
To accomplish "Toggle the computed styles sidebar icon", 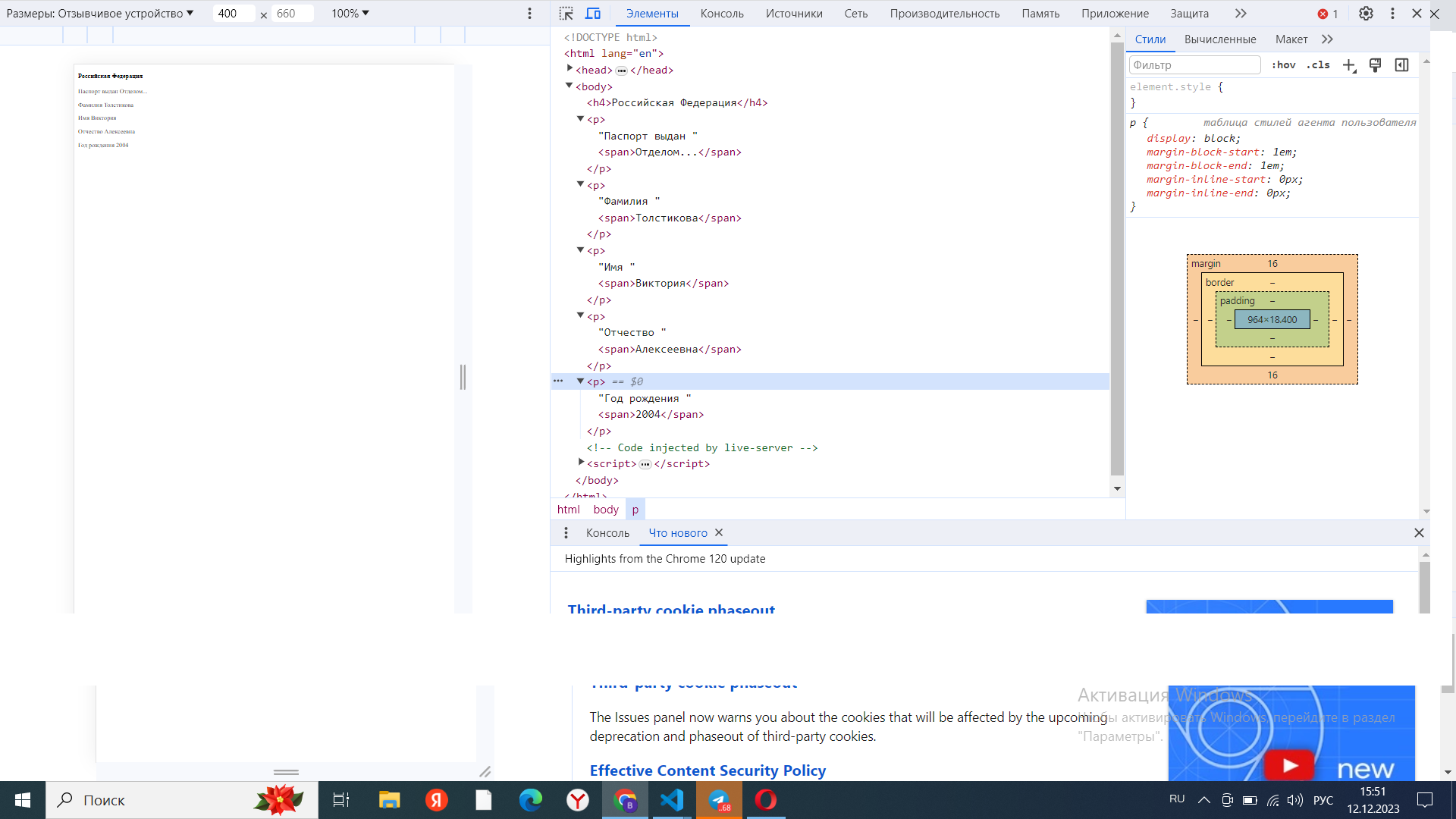I will tap(1401, 65).
